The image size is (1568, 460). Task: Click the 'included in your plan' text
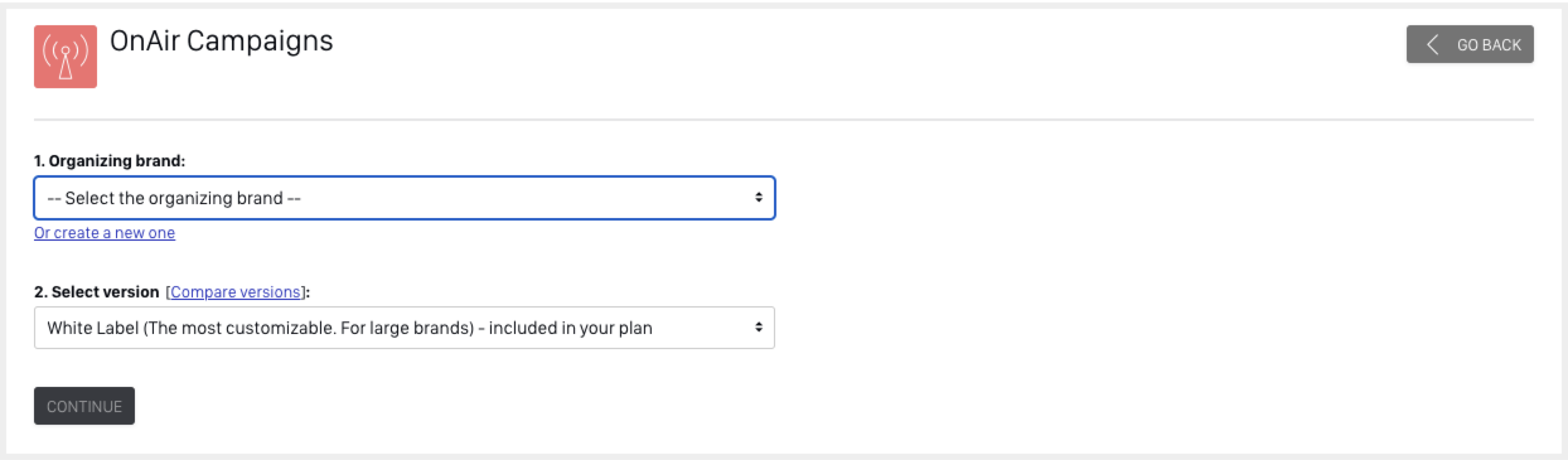pos(570,328)
